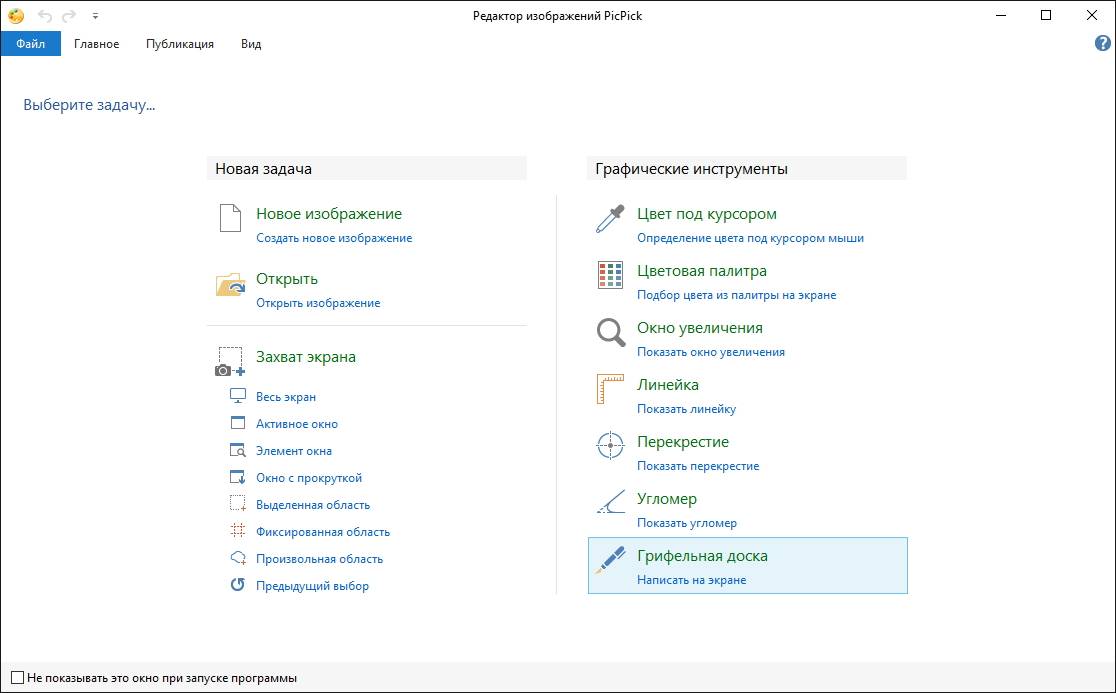Open the Цветовая палитра tool
Image resolution: width=1116 pixels, height=693 pixels.
coord(702,270)
